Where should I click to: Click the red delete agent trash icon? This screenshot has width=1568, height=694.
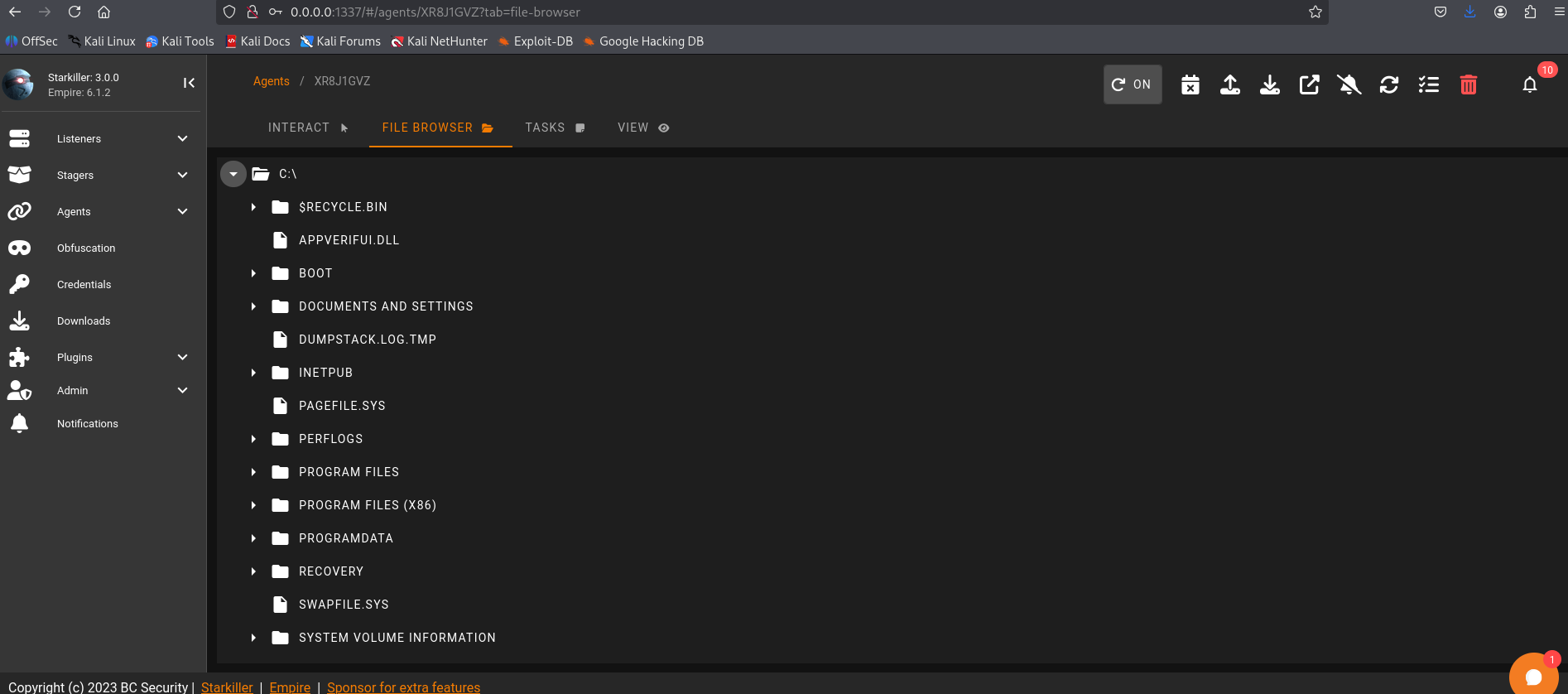point(1468,84)
